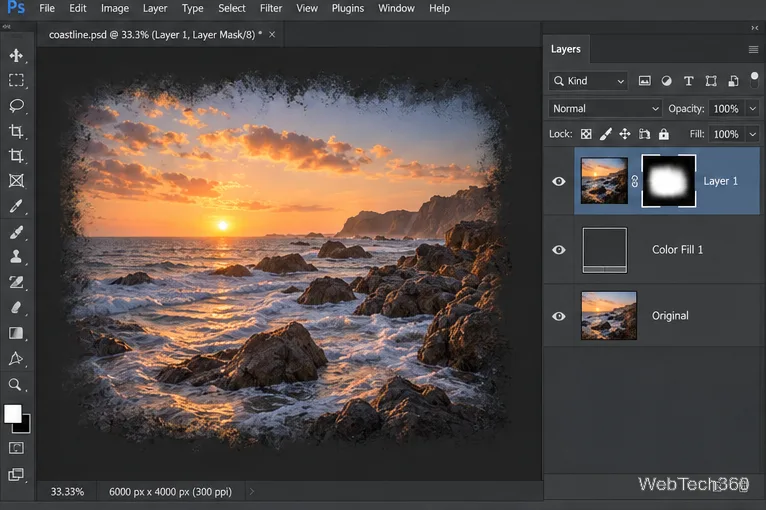Screen dimensions: 766x510
Task: Select the Clone Stamp tool
Action: 16,257
